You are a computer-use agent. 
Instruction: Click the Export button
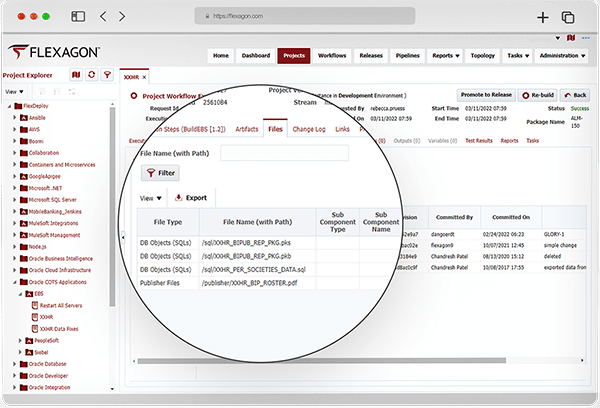click(191, 198)
